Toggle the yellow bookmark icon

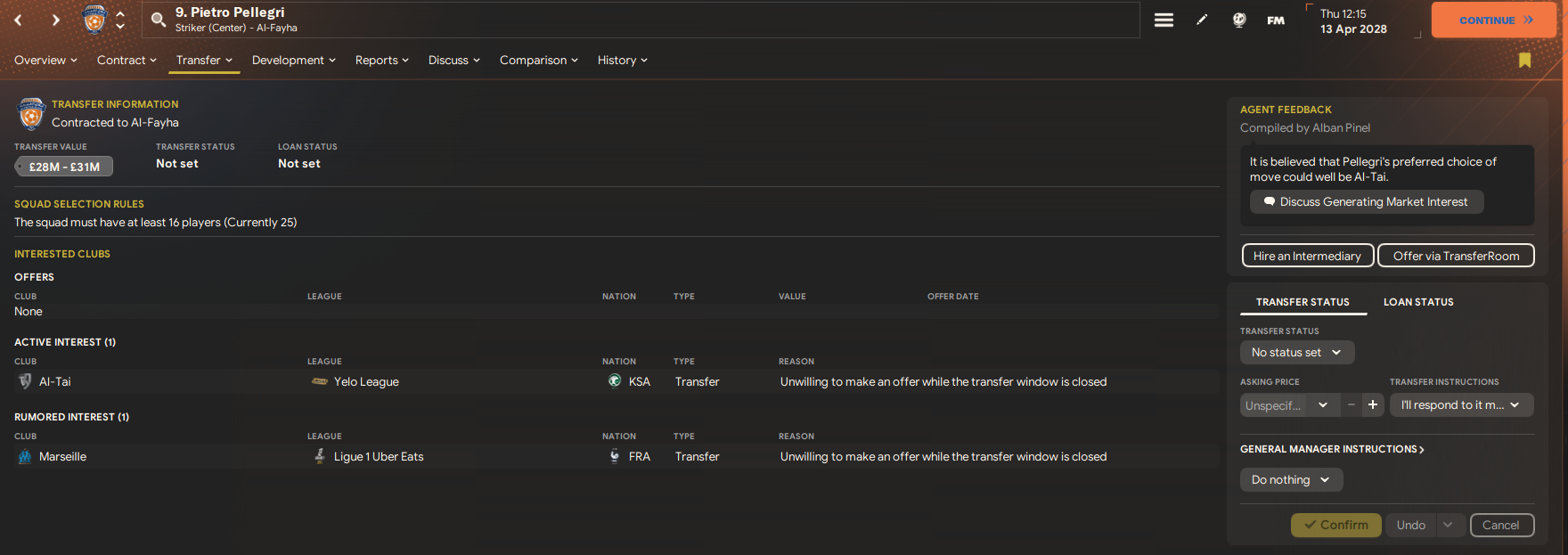(x=1524, y=60)
